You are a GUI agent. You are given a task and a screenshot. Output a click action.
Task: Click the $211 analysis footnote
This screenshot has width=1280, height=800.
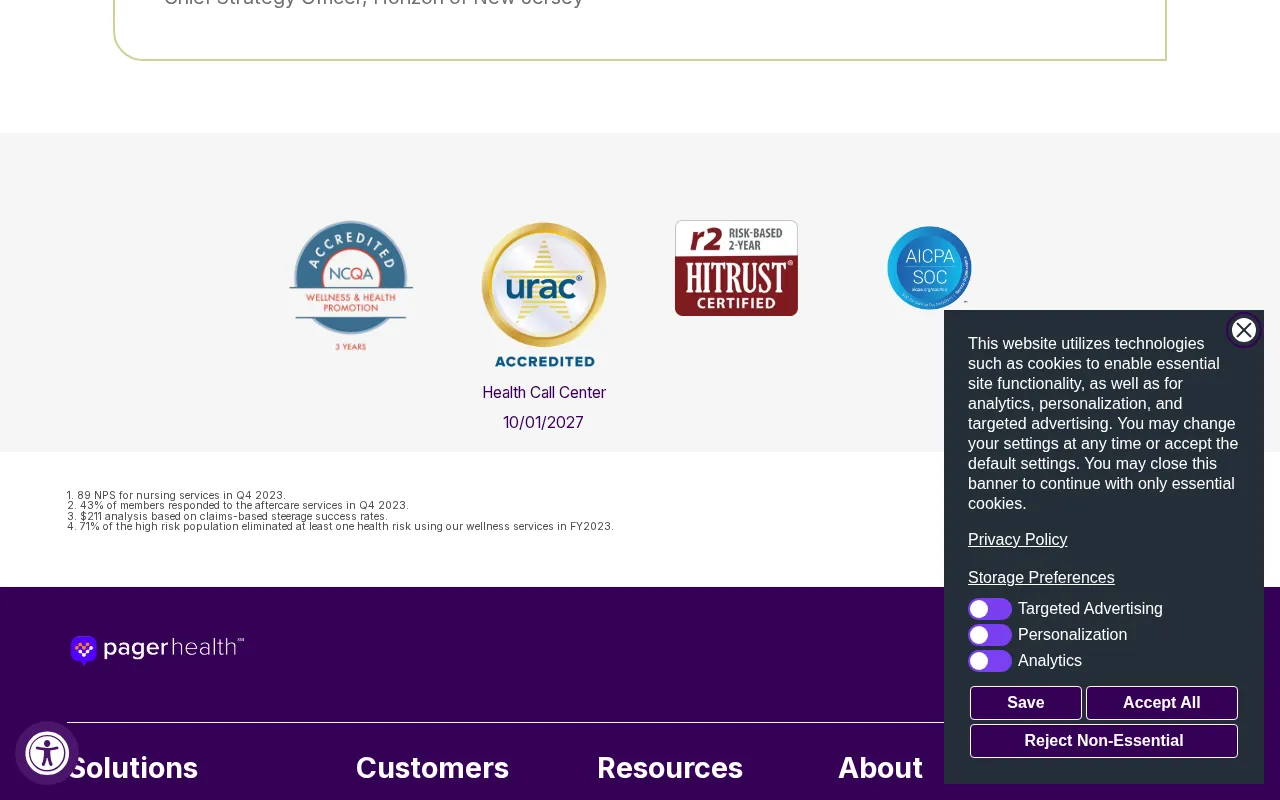[227, 516]
